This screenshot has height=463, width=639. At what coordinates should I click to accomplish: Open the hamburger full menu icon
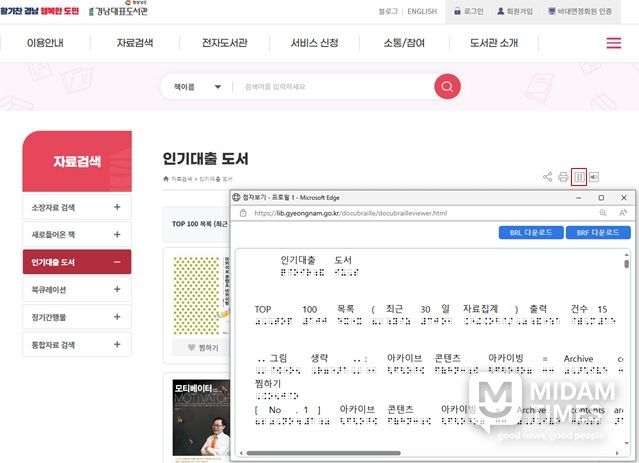[614, 43]
